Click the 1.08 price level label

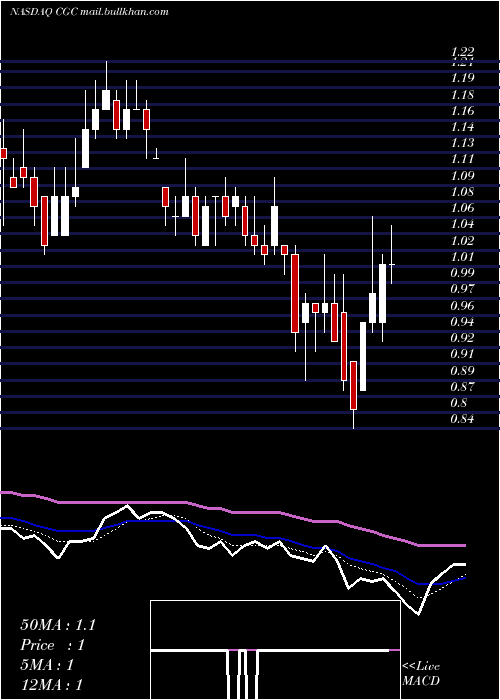(x=462, y=192)
